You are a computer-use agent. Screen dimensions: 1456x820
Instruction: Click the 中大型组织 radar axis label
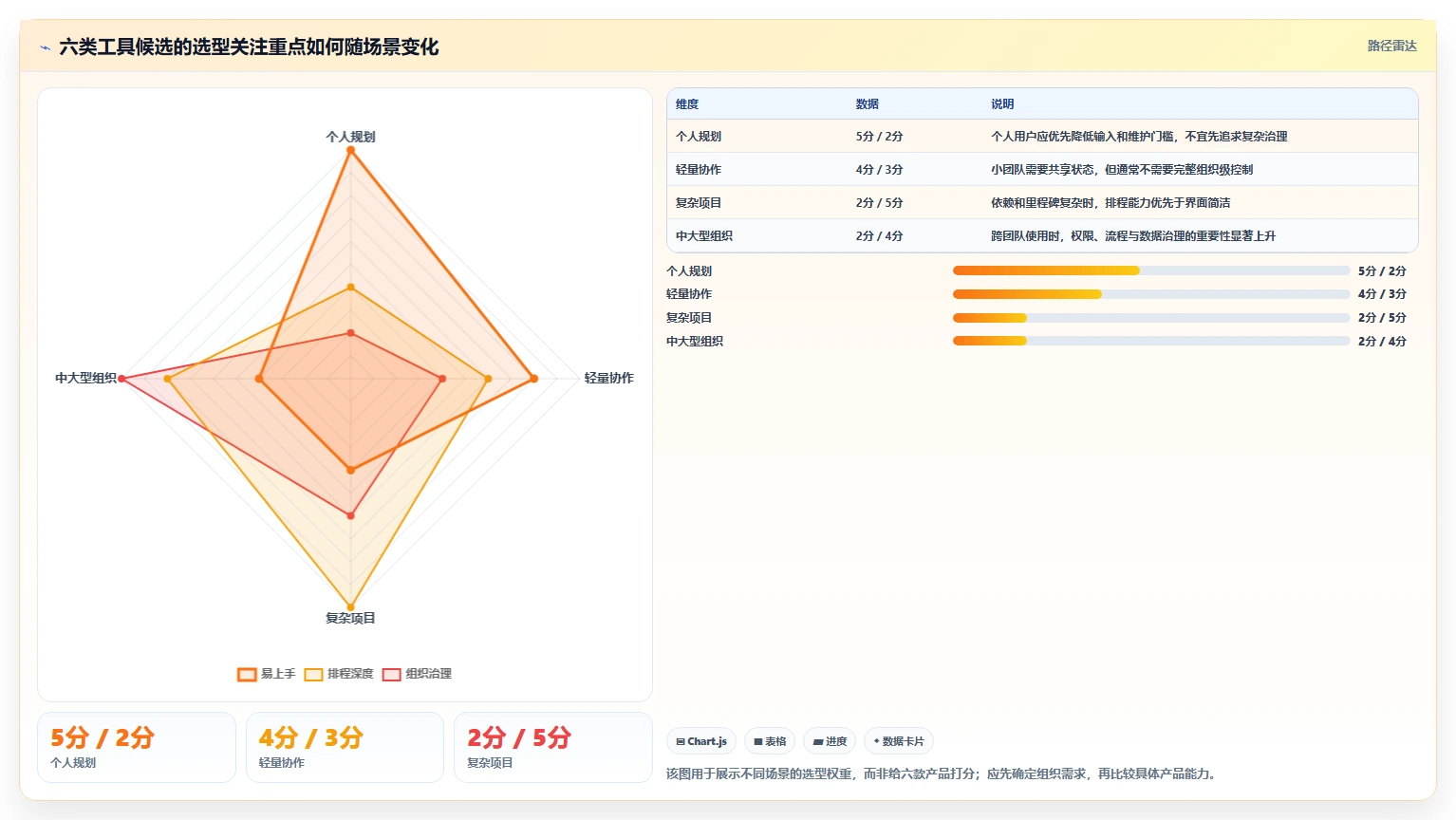pos(85,378)
